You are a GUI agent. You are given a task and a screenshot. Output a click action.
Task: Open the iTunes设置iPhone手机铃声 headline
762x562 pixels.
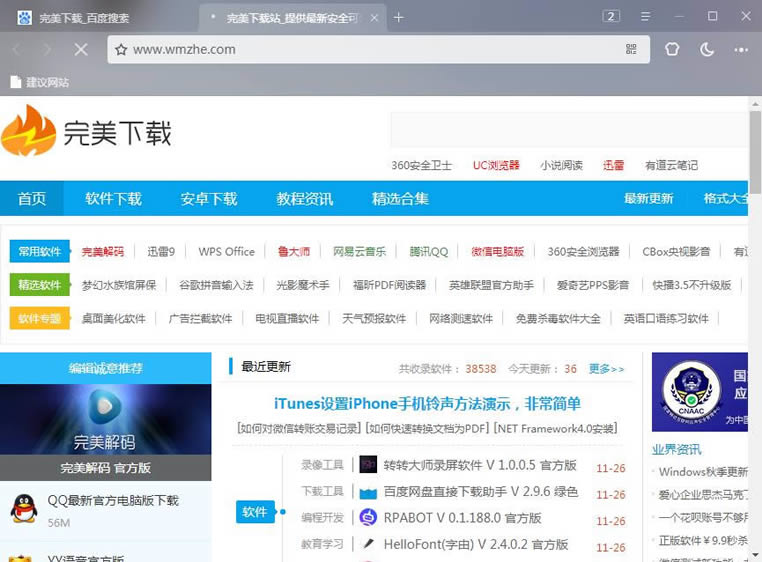click(x=427, y=404)
